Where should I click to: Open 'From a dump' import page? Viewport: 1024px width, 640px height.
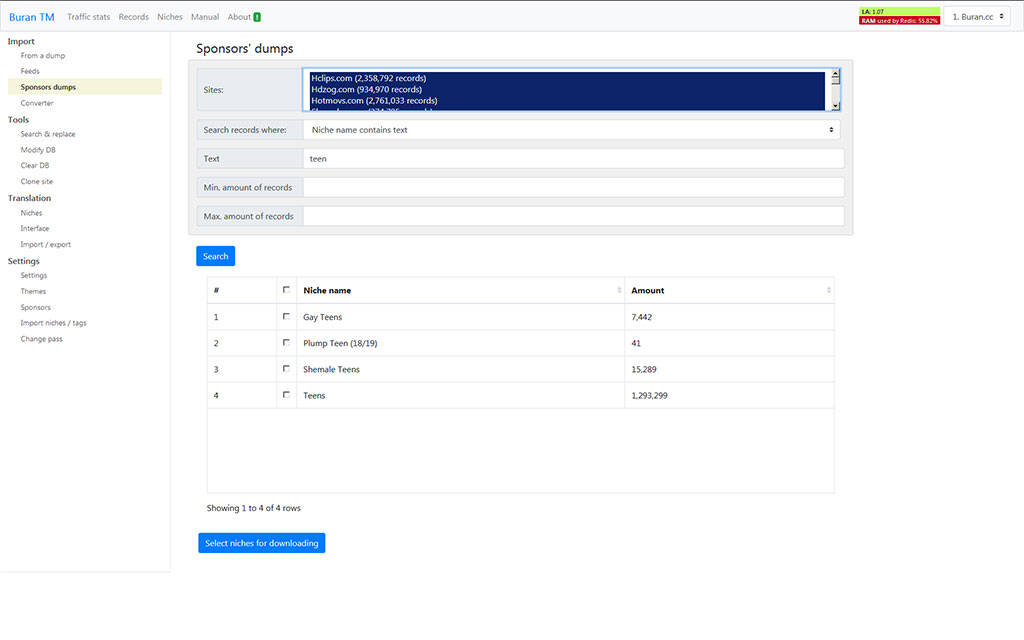(42, 56)
